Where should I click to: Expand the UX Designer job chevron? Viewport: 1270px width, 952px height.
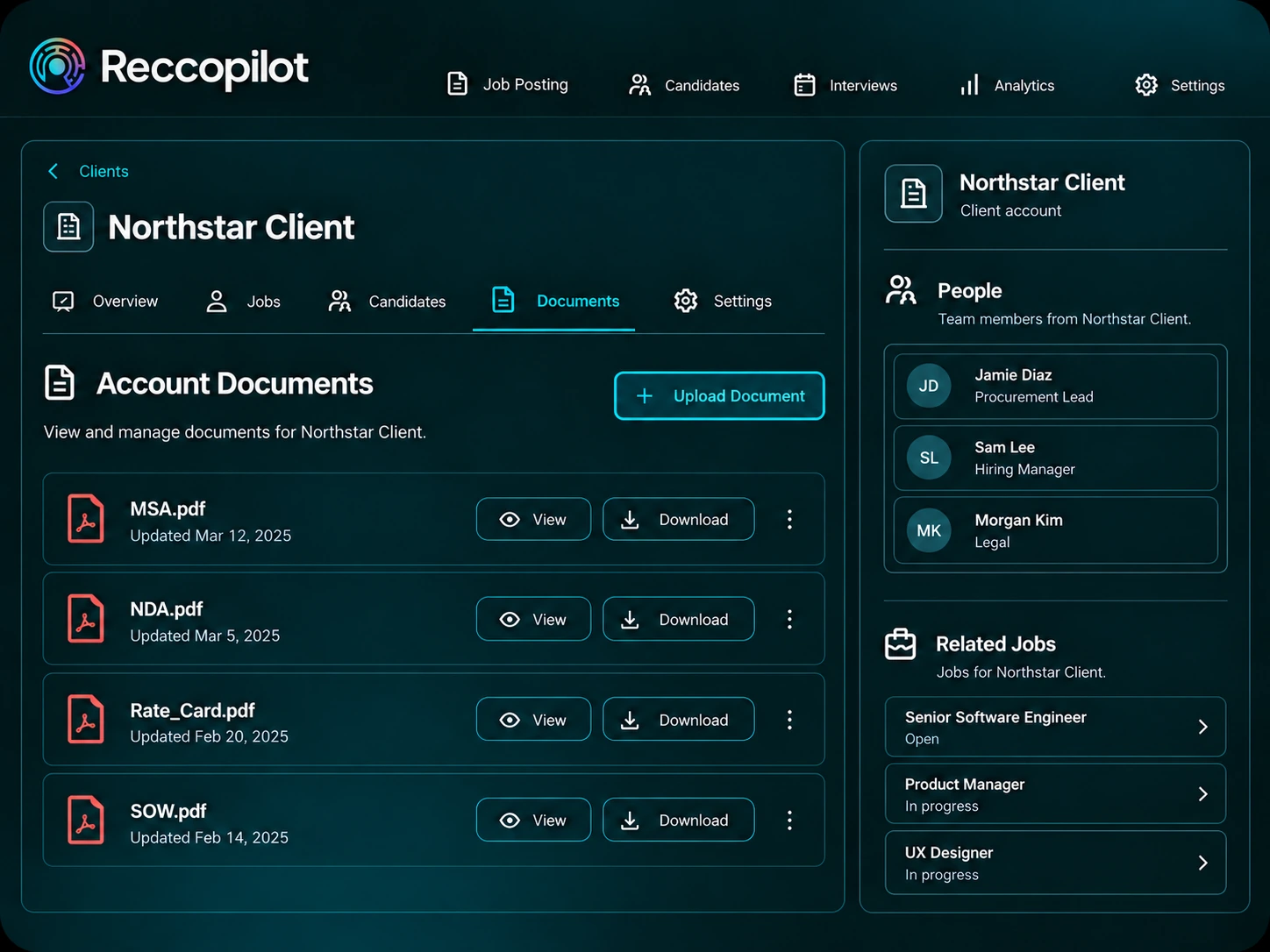[1203, 863]
